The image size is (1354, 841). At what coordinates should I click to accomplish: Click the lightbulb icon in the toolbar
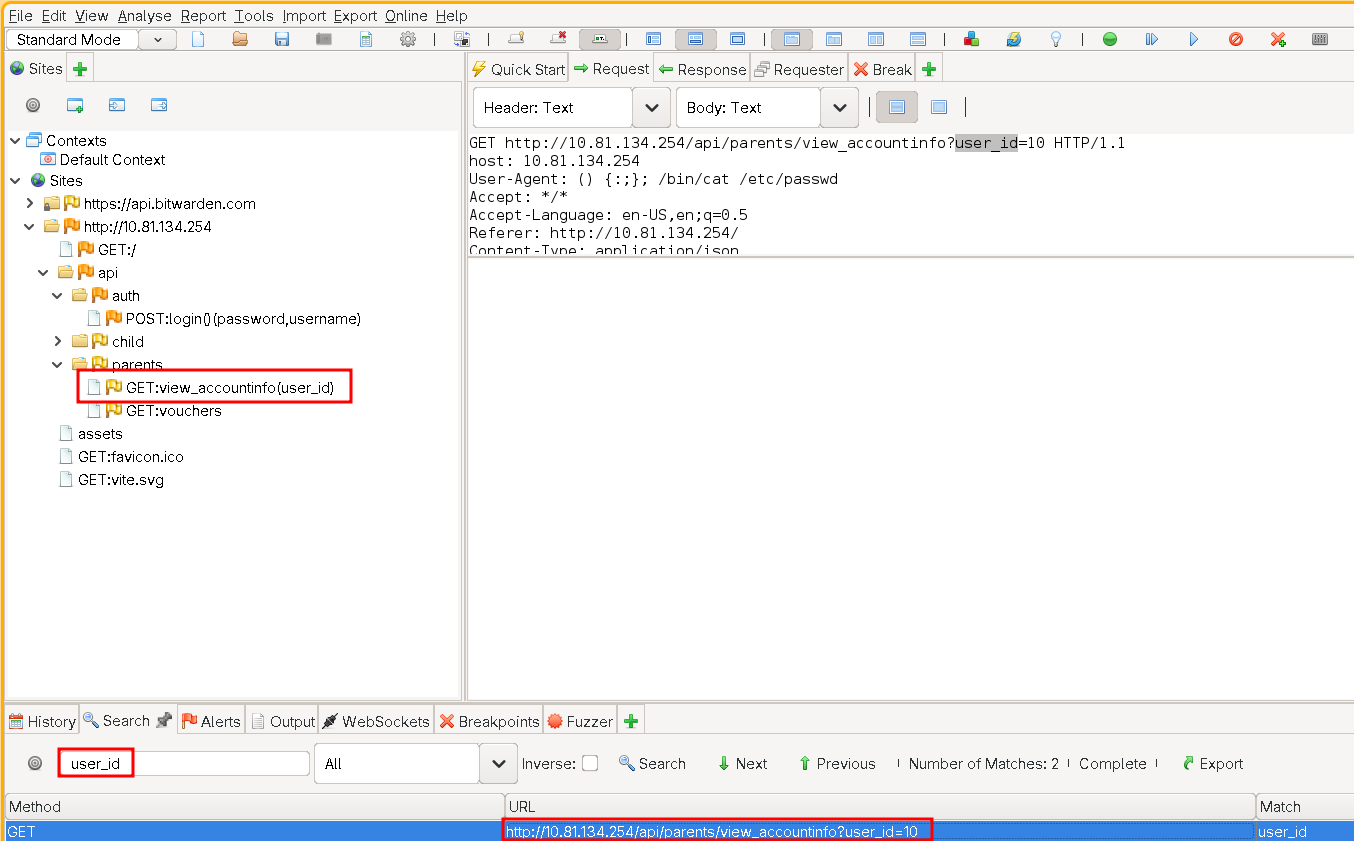pyautogui.click(x=1055, y=40)
